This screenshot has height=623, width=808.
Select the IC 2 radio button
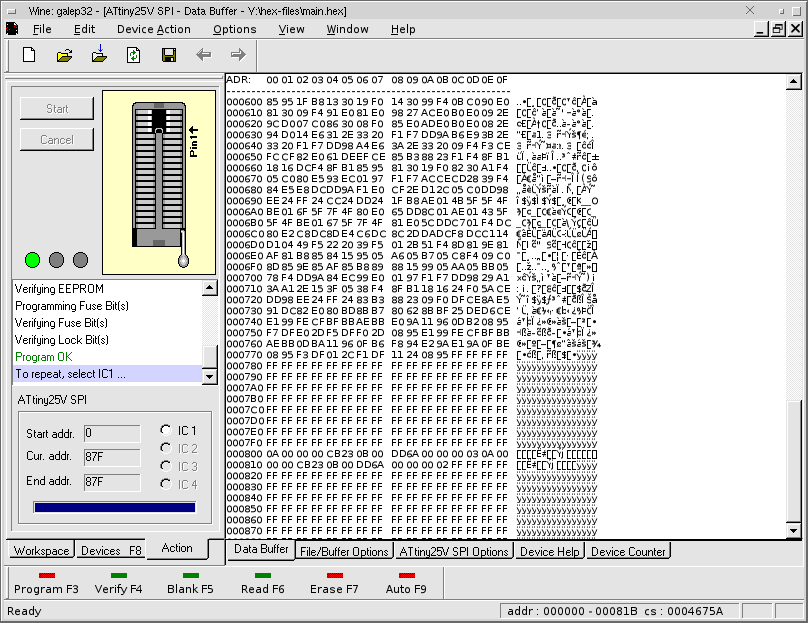click(x=166, y=448)
